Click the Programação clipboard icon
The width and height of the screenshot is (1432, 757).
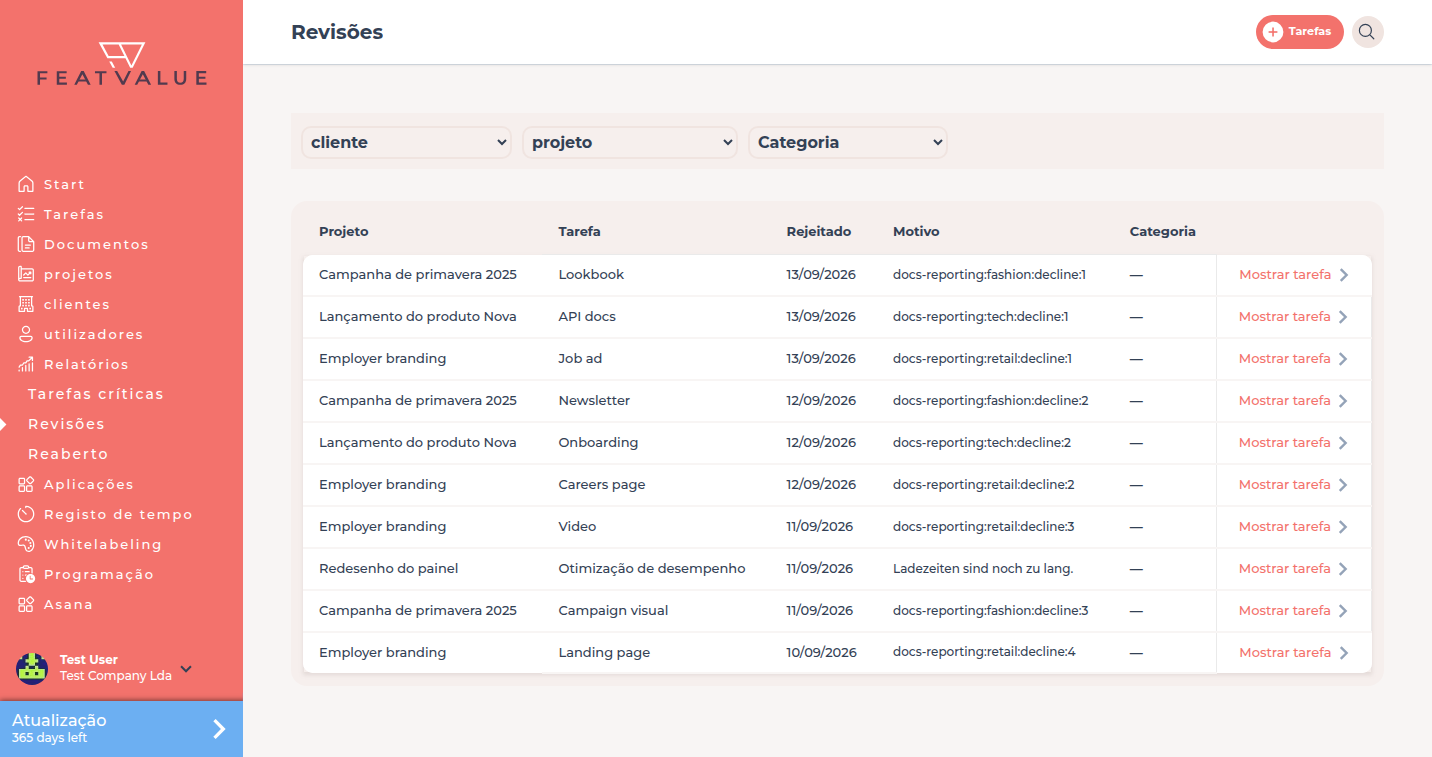click(x=26, y=574)
